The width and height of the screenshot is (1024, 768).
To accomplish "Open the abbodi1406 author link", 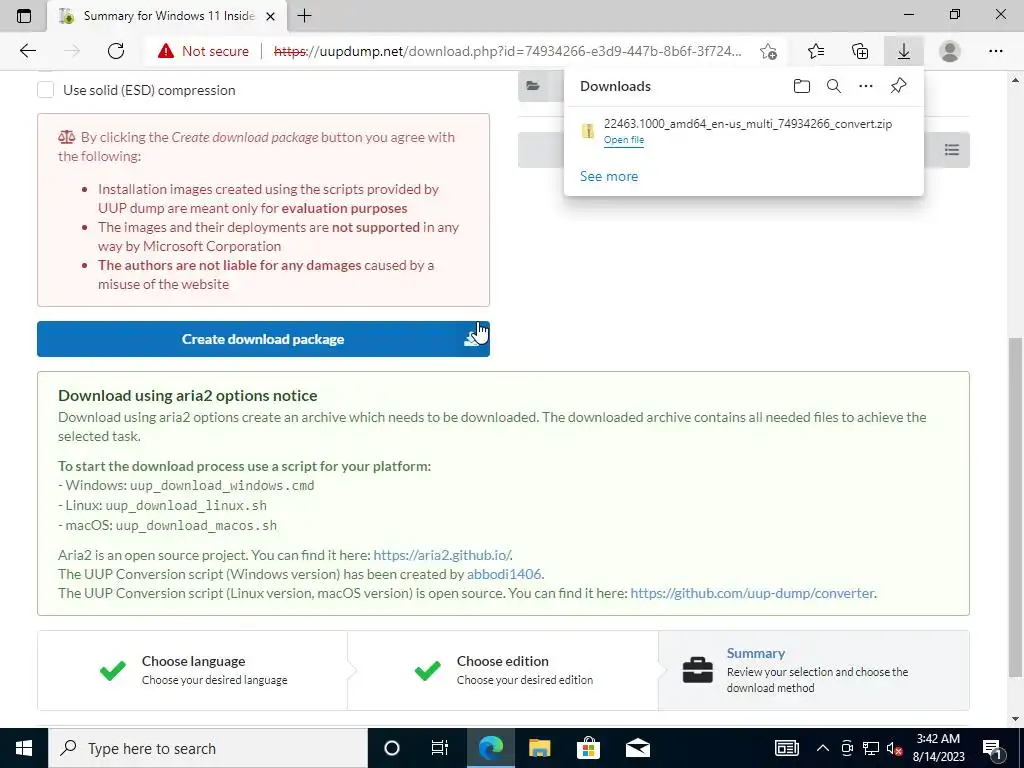I will 504,574.
